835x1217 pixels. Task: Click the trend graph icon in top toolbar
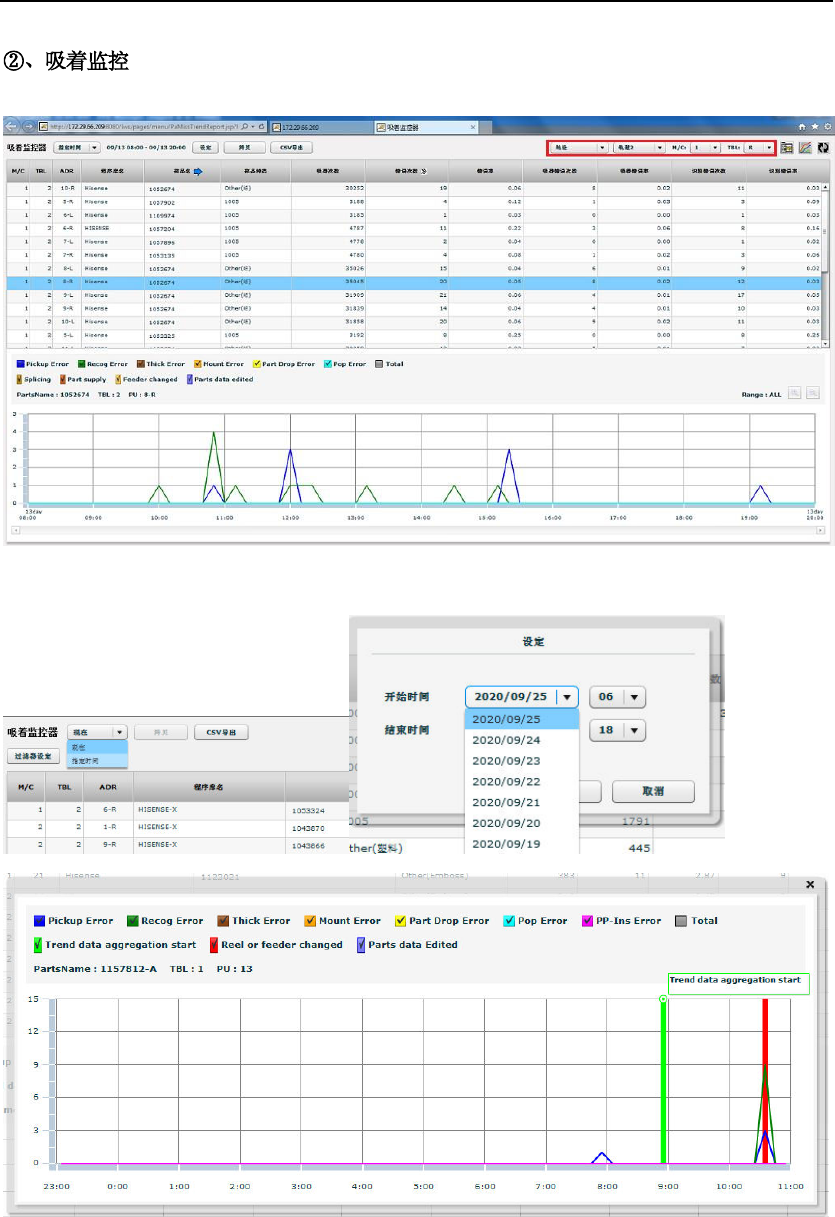(804, 147)
